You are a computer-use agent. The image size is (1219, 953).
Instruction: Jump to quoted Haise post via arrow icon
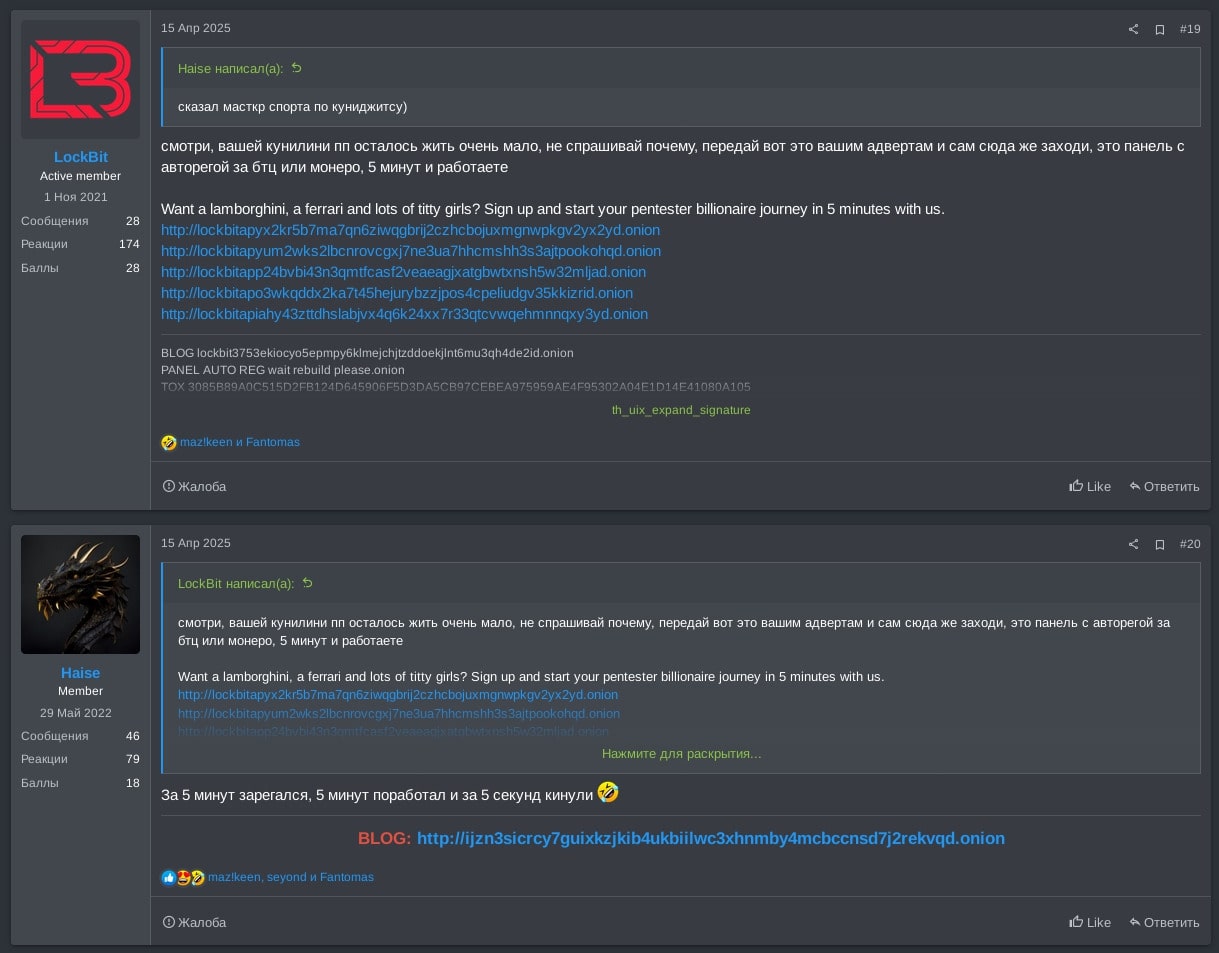coord(296,68)
